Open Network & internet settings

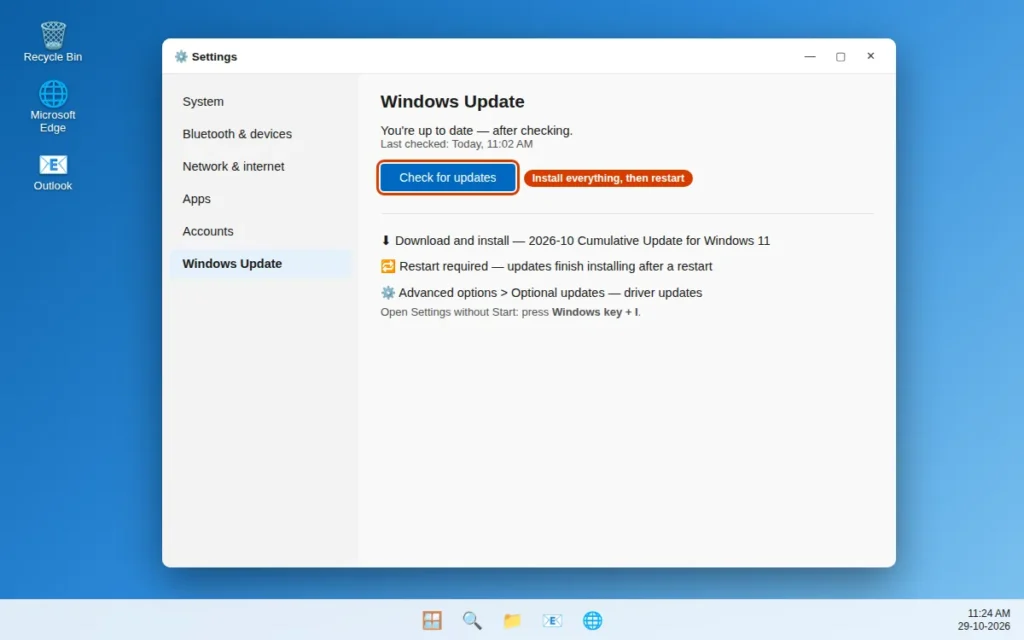tap(261, 167)
